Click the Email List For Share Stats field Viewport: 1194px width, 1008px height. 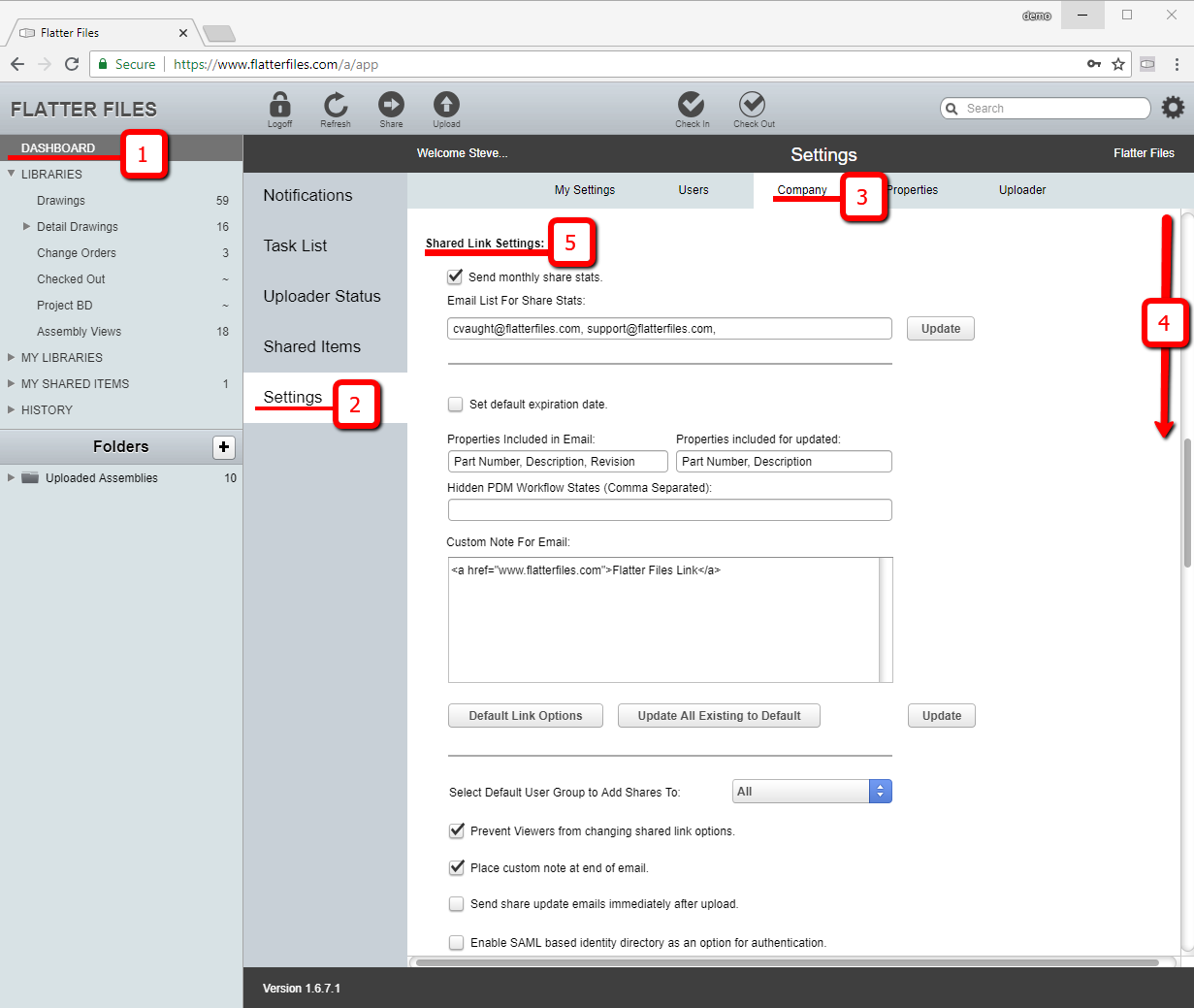pos(669,329)
